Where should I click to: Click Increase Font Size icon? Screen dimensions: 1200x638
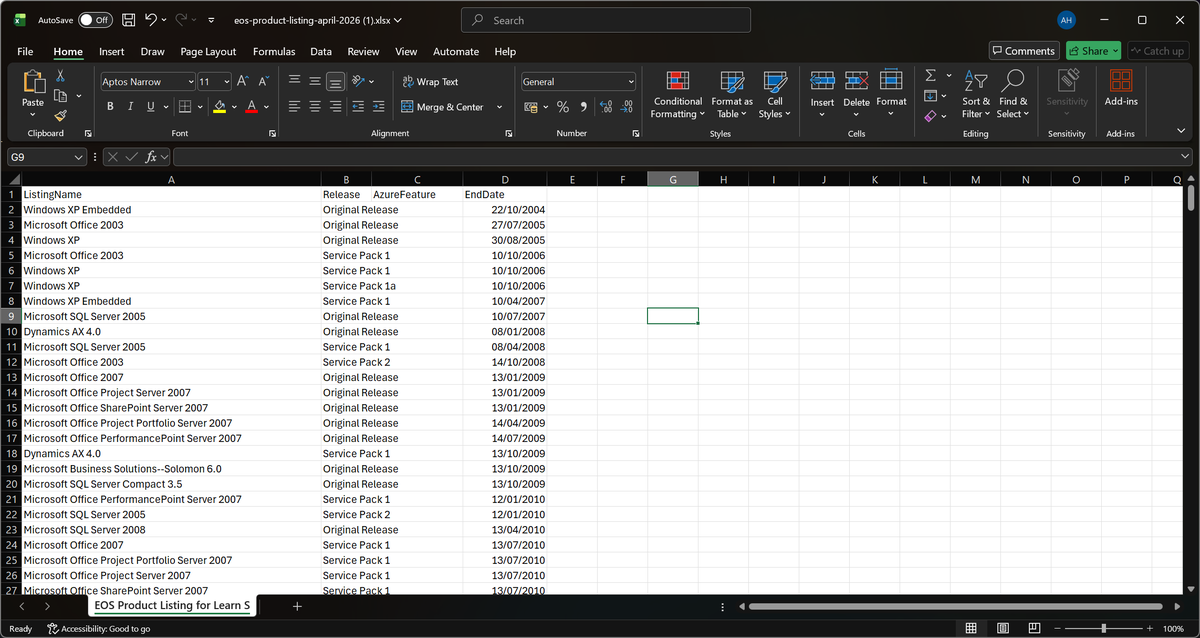(x=244, y=81)
